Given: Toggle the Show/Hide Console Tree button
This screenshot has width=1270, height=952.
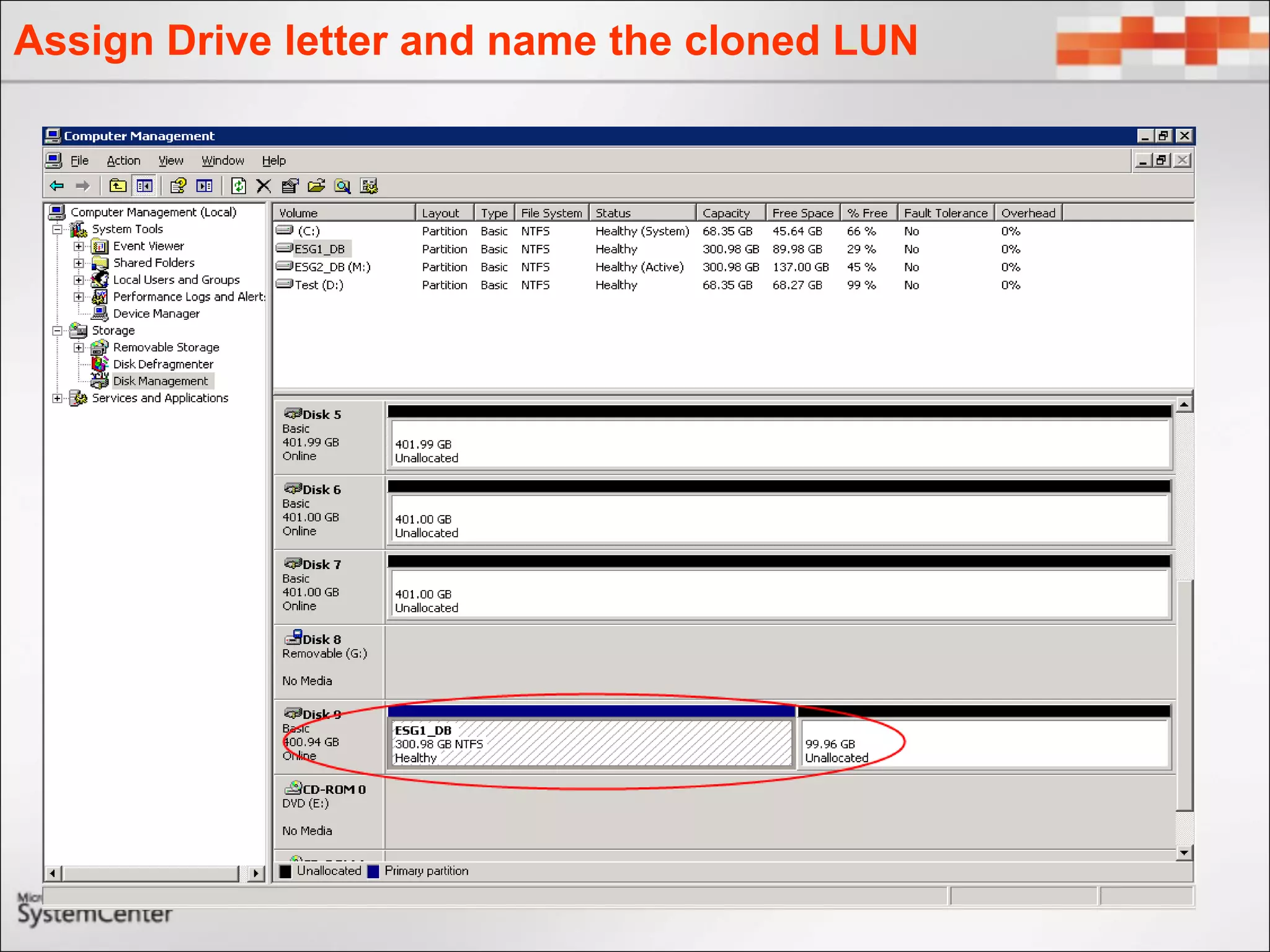Looking at the screenshot, I should [144, 186].
